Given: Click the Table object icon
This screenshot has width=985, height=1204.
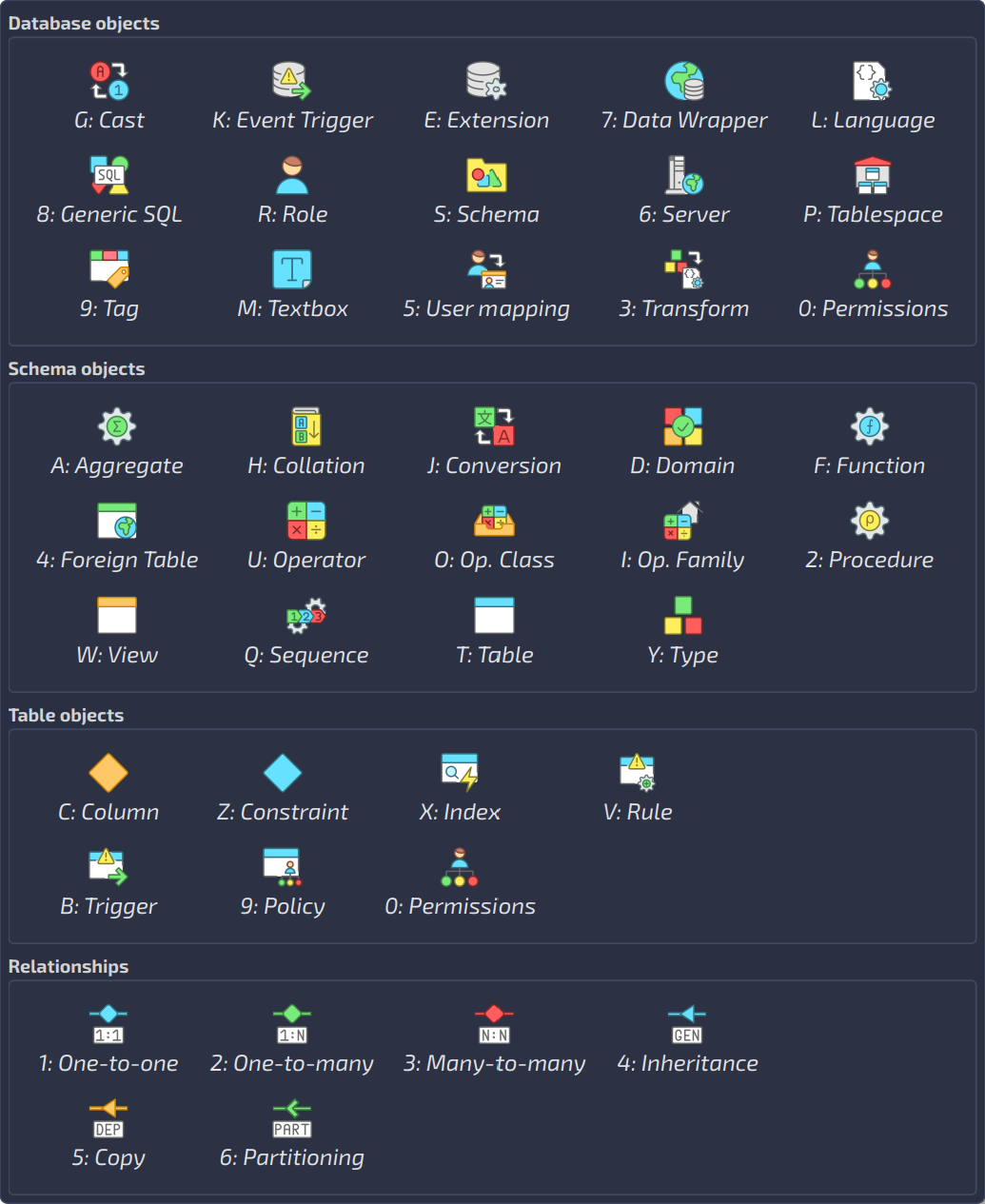Looking at the screenshot, I should [x=494, y=615].
